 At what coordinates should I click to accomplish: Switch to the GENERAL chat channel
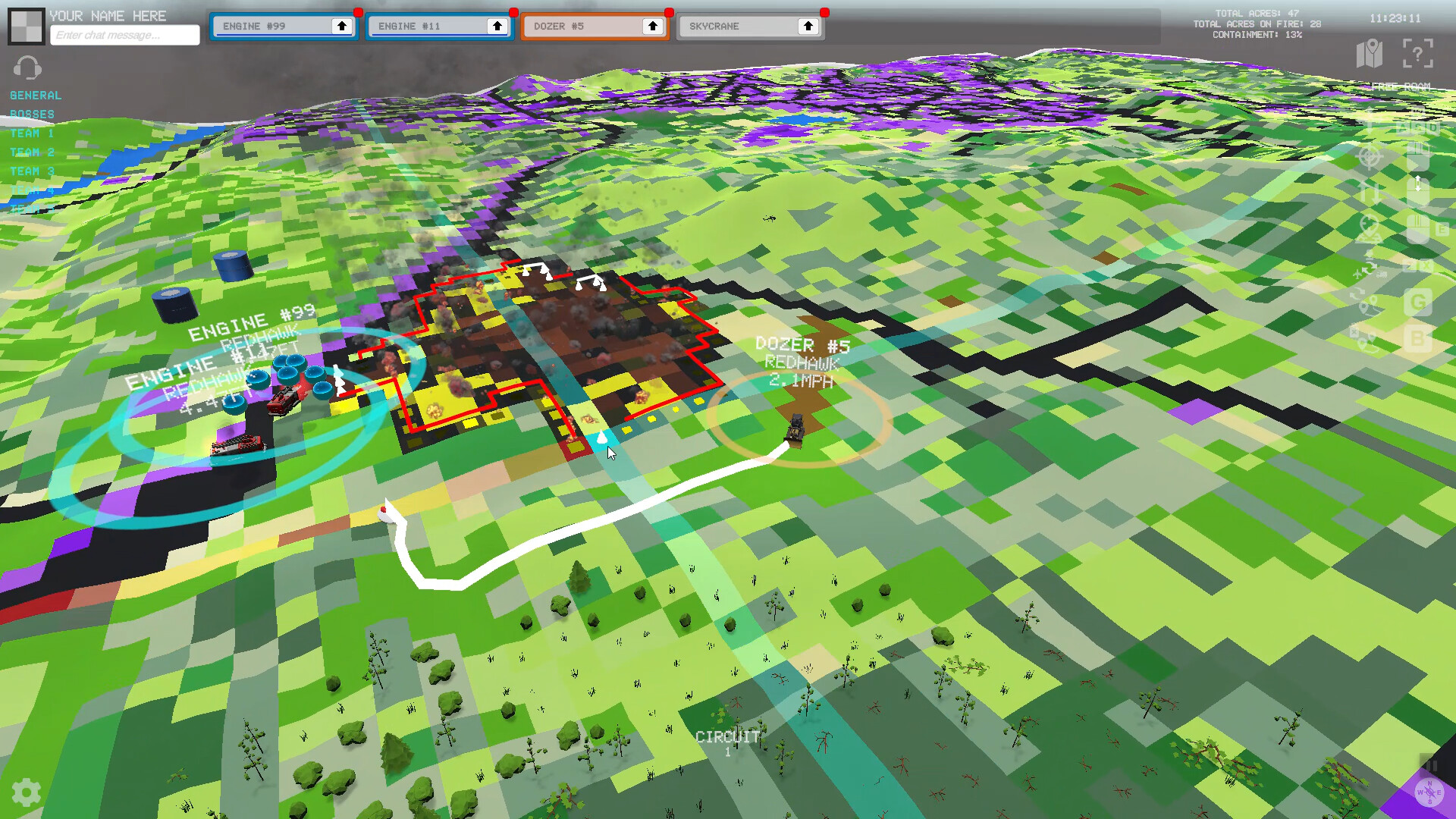click(x=34, y=95)
